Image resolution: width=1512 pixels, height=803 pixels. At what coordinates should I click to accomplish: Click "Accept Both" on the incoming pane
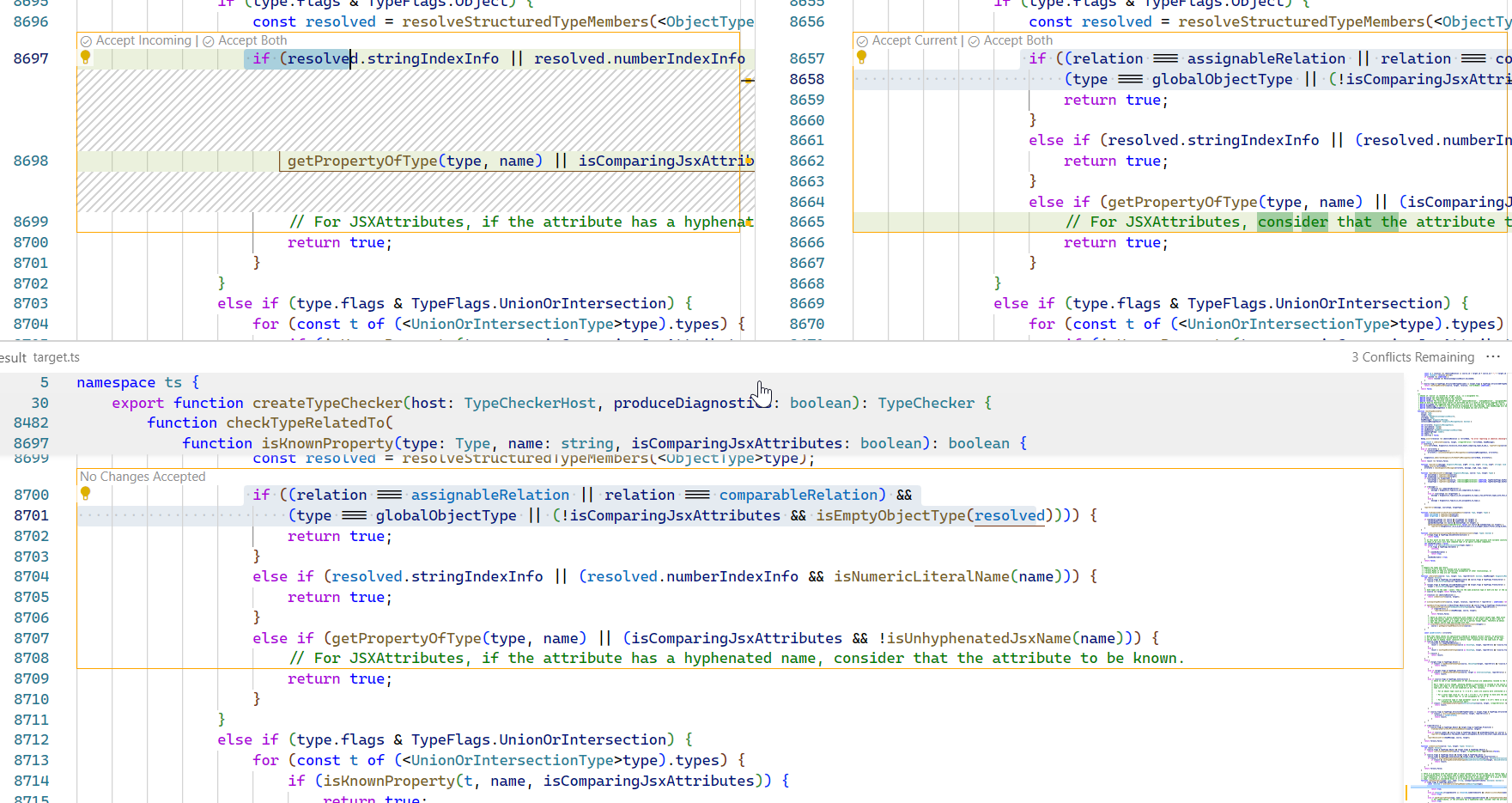click(252, 40)
